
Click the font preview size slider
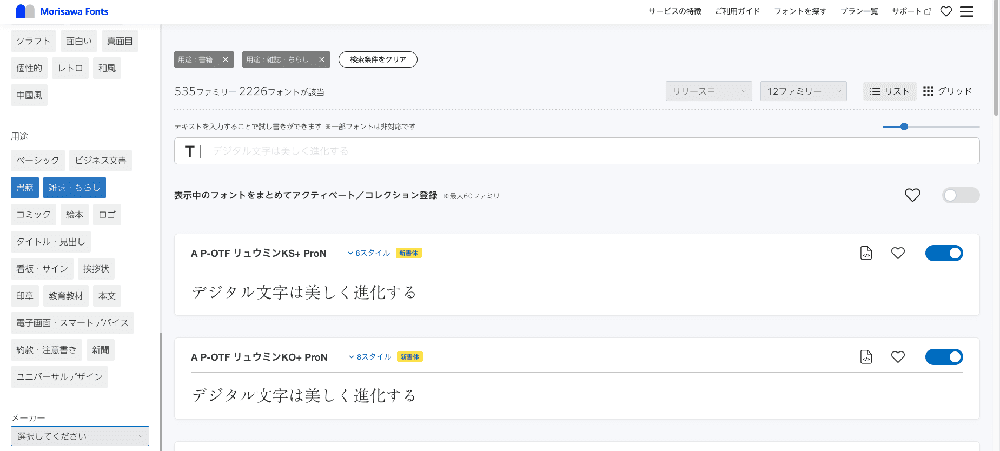[x=930, y=127]
